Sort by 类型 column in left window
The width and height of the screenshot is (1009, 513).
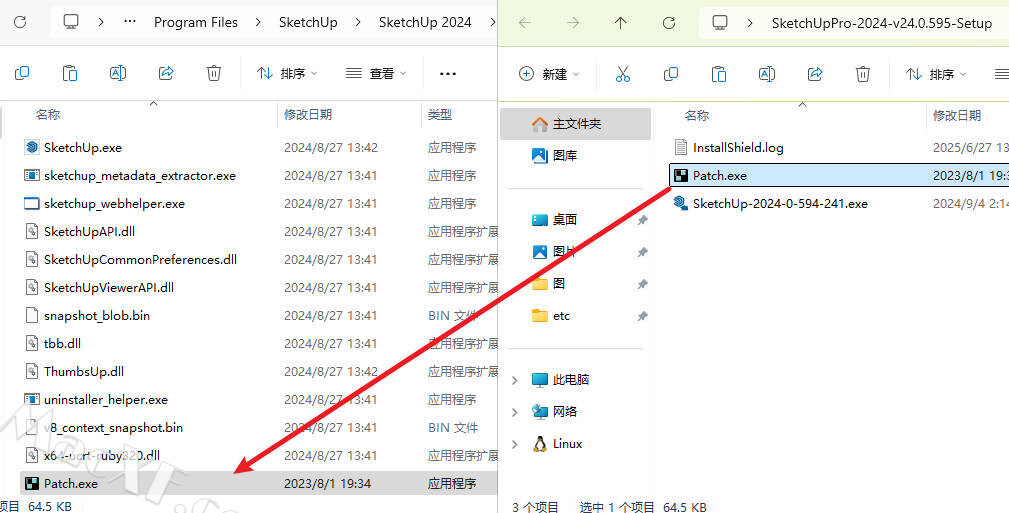(440, 115)
